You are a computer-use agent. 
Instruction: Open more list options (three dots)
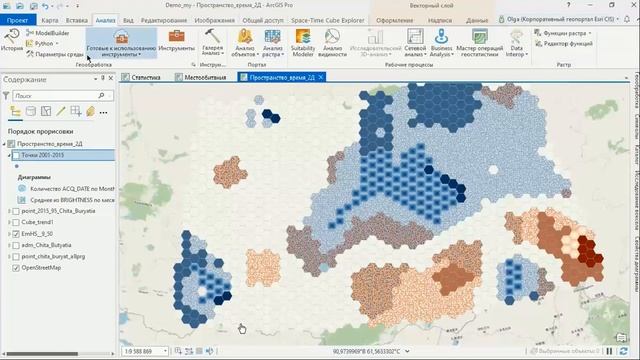click(104, 113)
